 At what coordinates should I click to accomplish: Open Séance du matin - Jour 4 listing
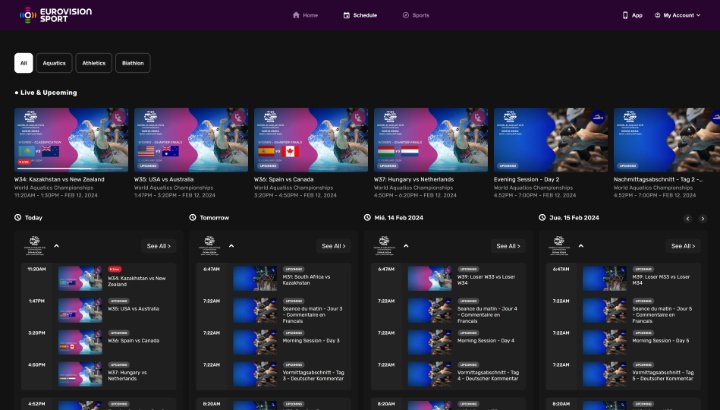(x=449, y=310)
